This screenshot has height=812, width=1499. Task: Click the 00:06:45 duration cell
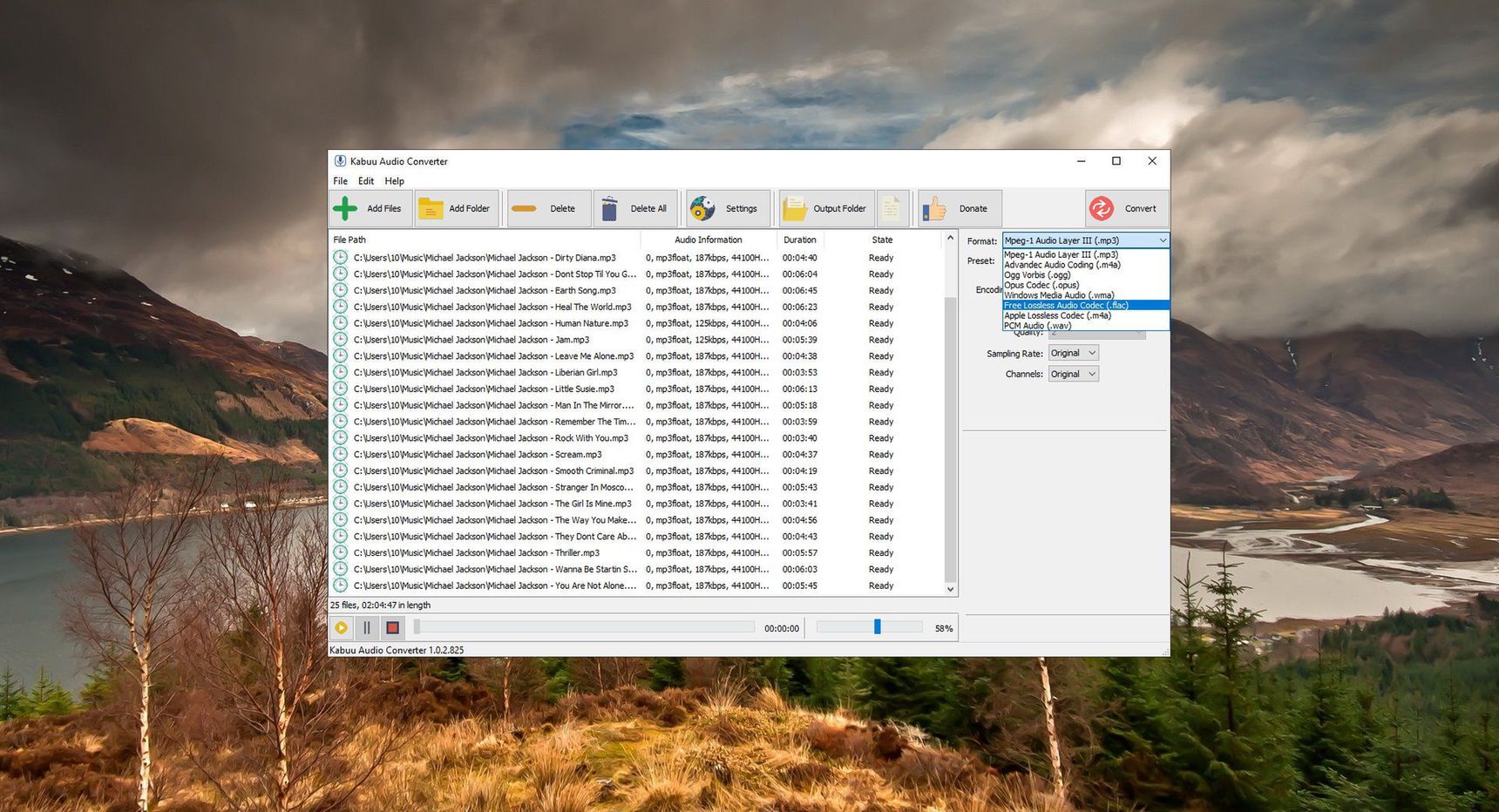(800, 290)
